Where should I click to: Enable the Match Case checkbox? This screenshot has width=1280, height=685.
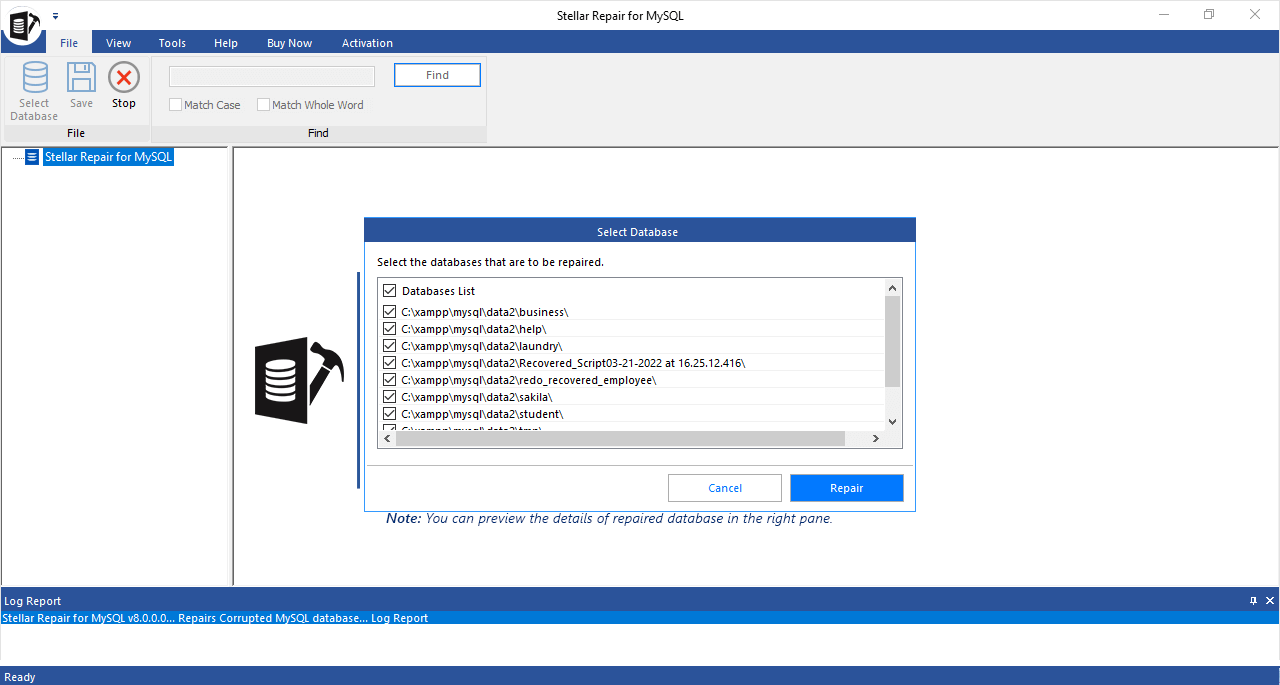pos(176,105)
